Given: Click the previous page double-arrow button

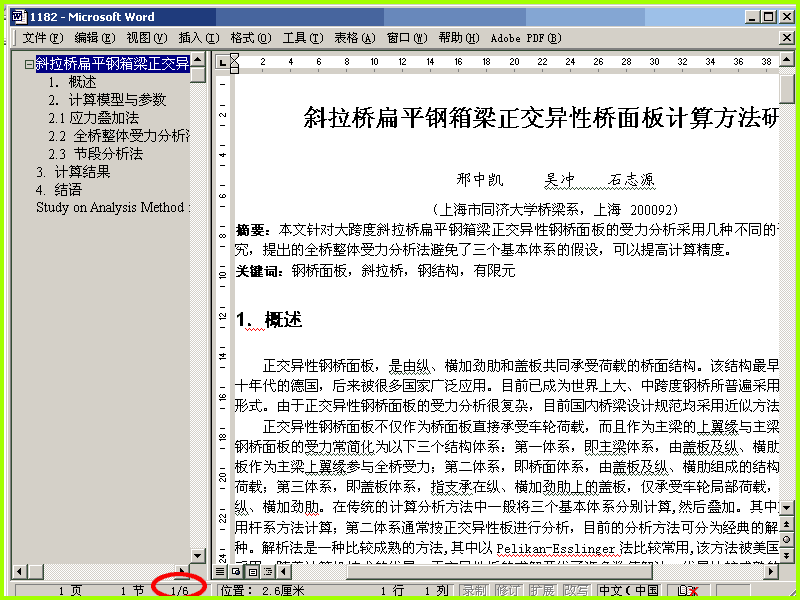Looking at the screenshot, I should 786,524.
